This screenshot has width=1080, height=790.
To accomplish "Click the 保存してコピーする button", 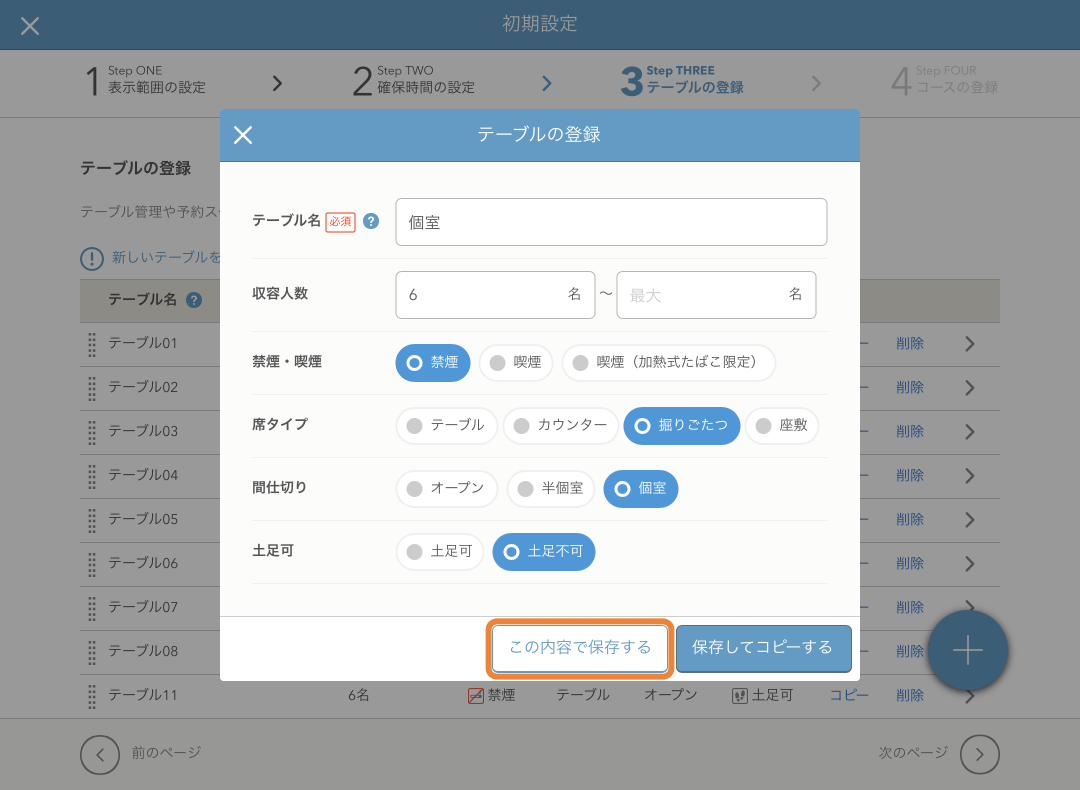I will [x=763, y=648].
